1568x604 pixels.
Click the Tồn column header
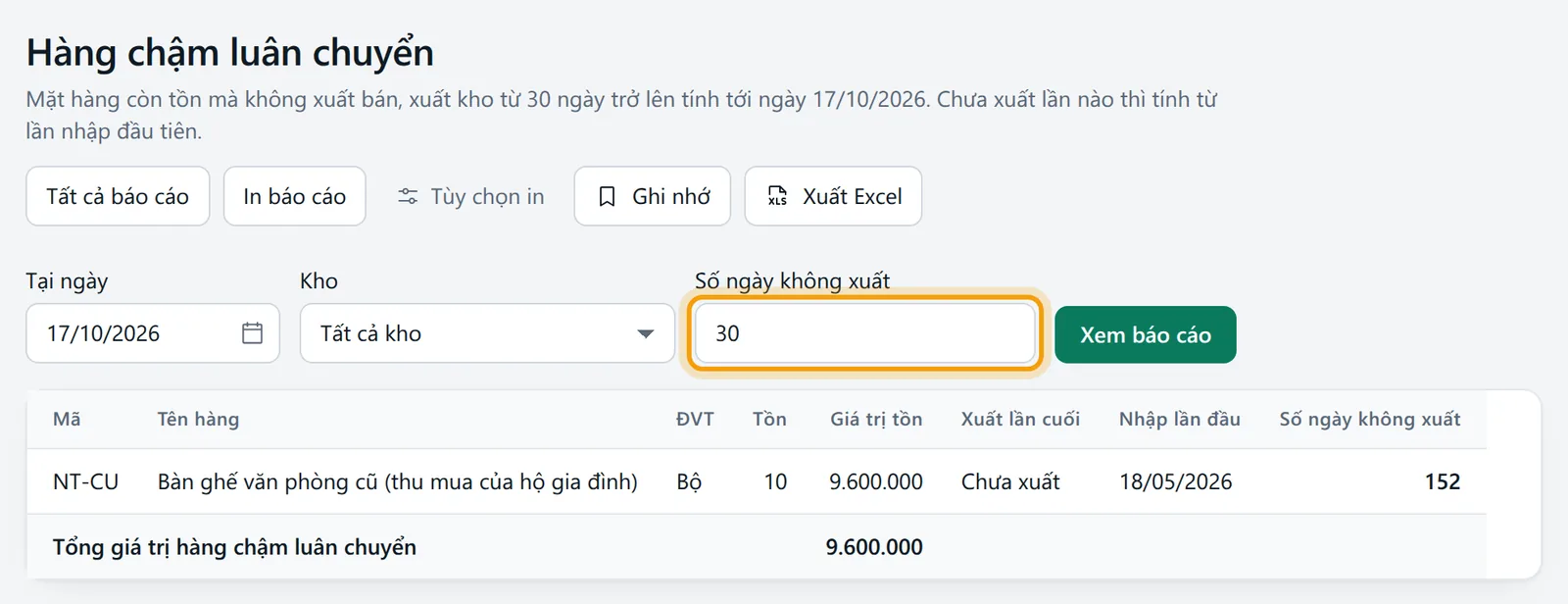pyautogui.click(x=769, y=419)
